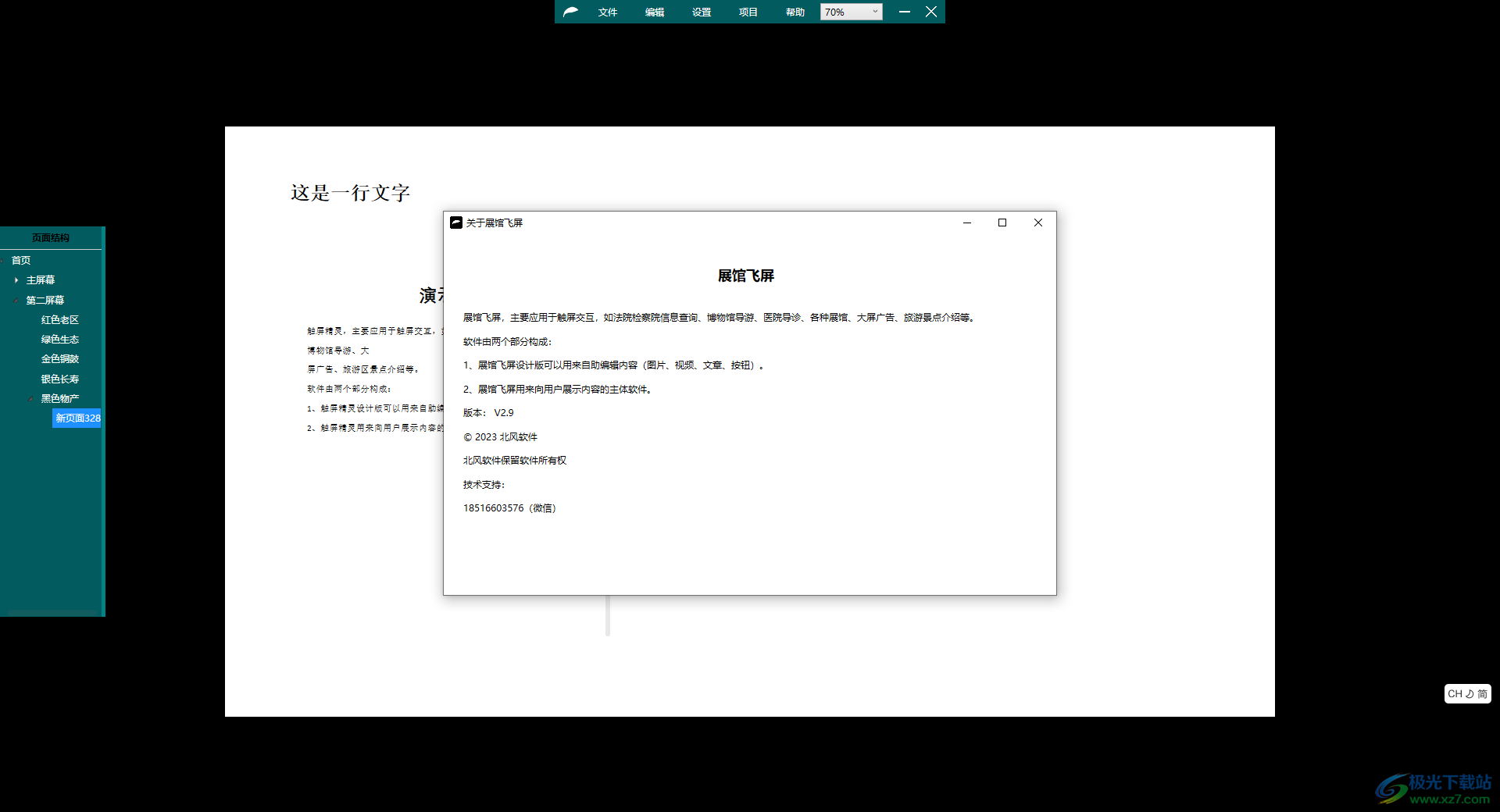The height and width of the screenshot is (812, 1500).
Task: Select the 金色铜鼓 page in the tree
Action: (60, 358)
